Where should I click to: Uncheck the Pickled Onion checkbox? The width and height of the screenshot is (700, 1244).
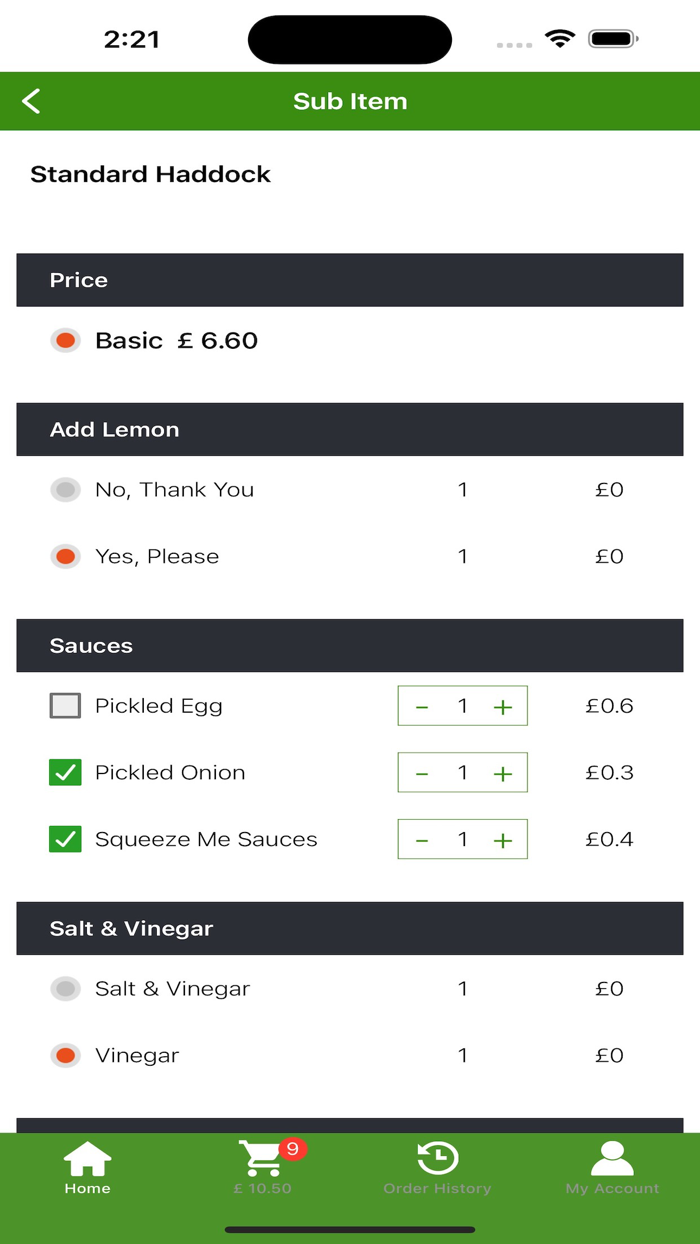click(65, 773)
